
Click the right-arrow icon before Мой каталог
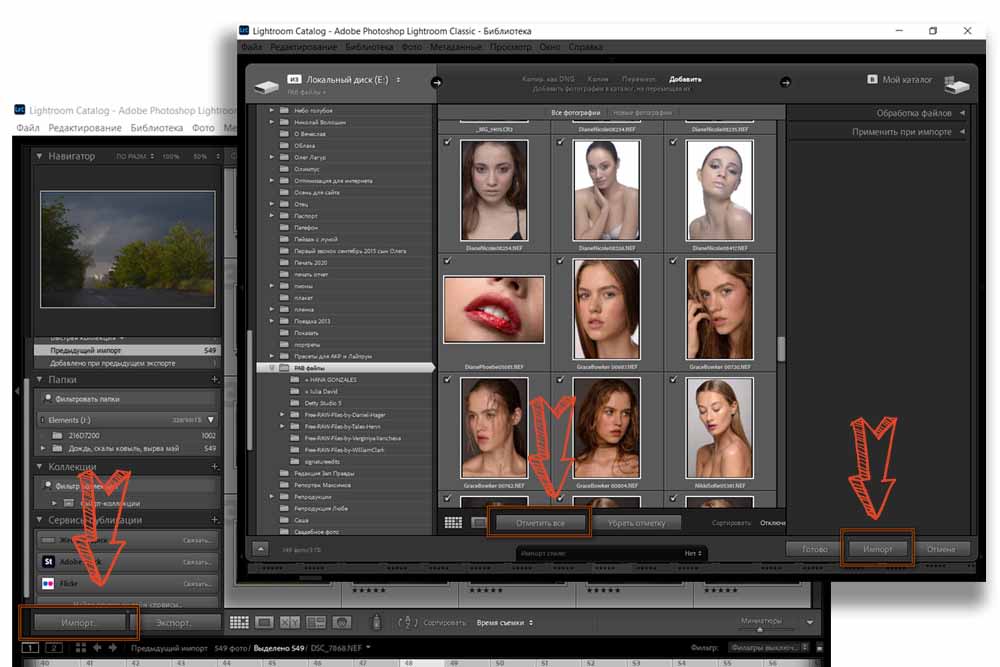click(x=785, y=82)
